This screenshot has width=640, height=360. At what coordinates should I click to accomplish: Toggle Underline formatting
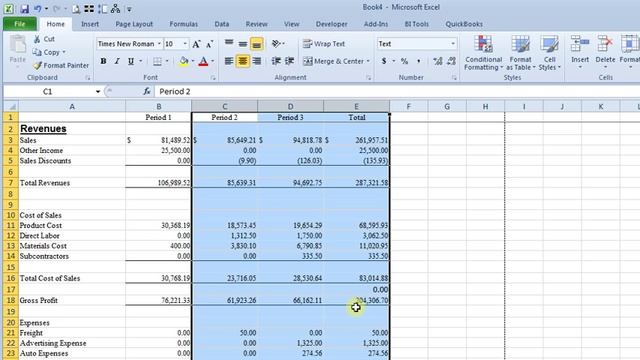[131, 61]
